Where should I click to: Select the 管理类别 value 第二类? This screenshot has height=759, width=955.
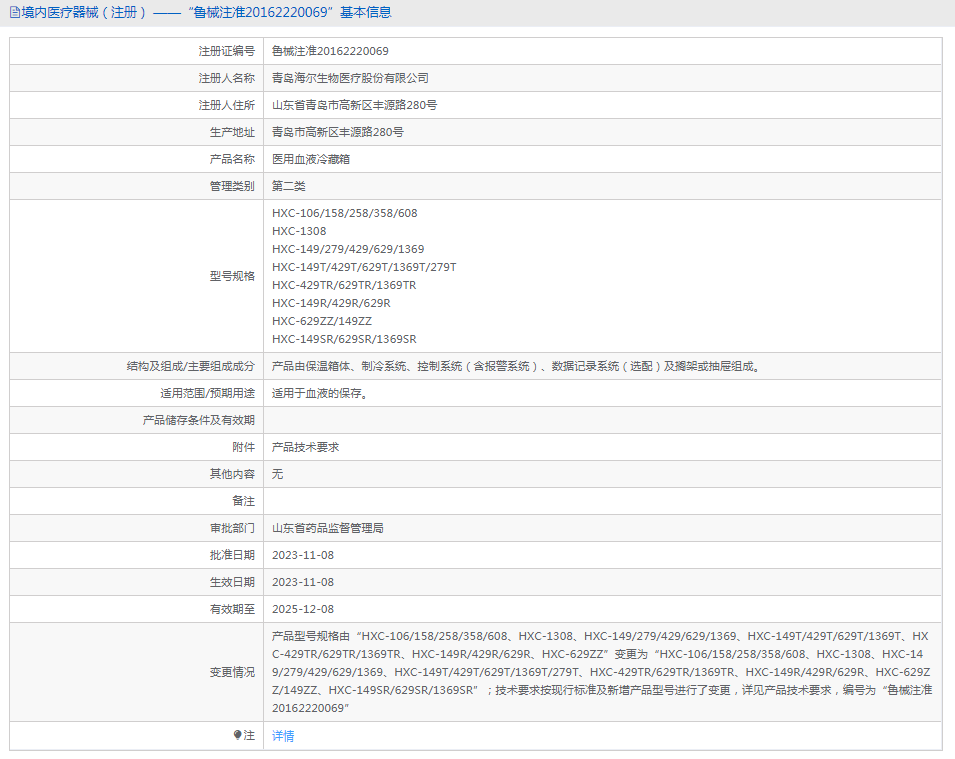click(x=291, y=185)
